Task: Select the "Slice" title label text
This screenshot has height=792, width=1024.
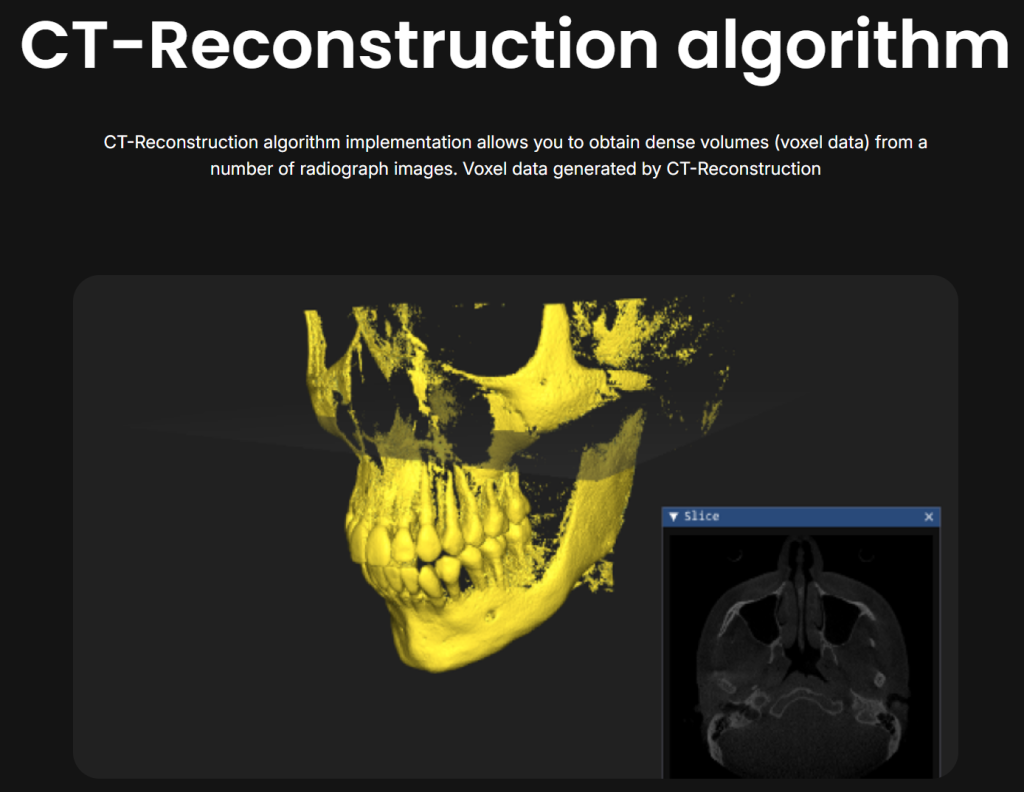Action: (x=701, y=517)
